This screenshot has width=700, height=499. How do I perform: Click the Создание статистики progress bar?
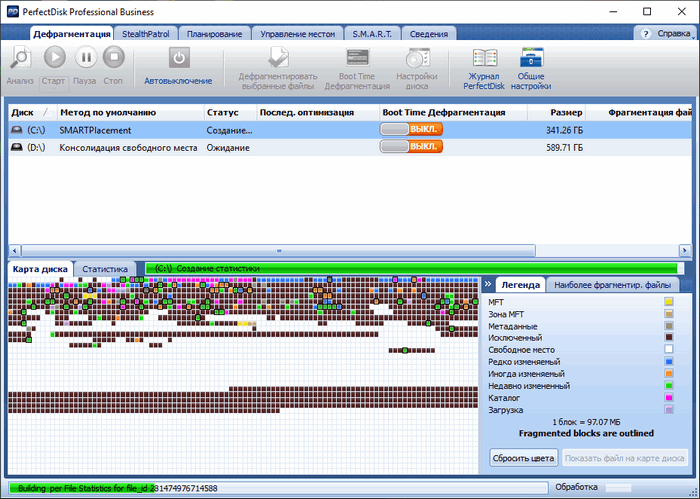point(414,268)
